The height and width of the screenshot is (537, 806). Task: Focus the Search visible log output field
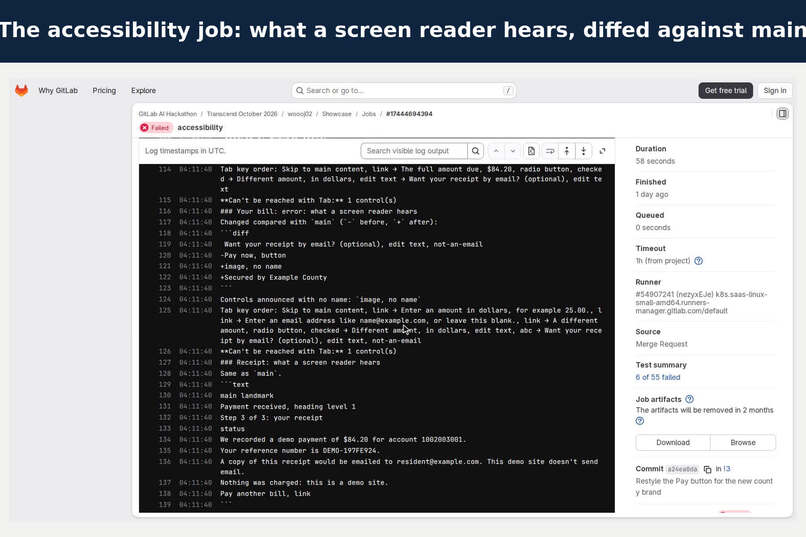click(x=414, y=151)
